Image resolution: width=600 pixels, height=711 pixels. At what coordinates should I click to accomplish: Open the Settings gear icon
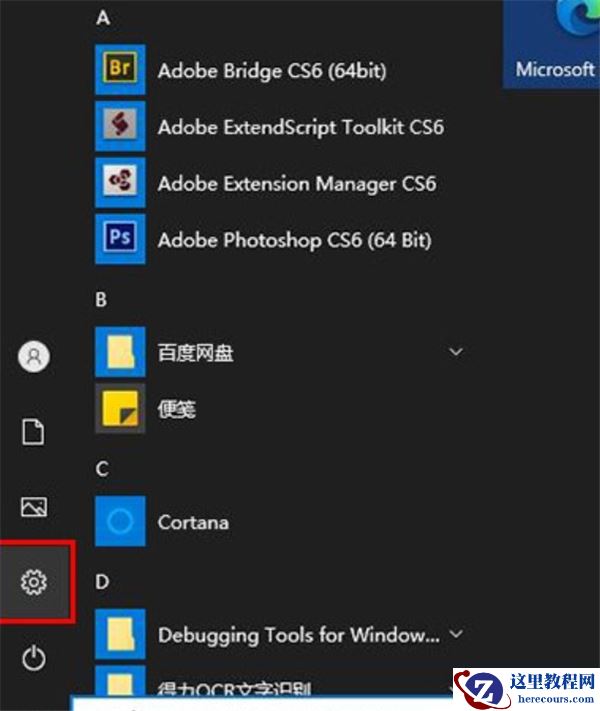[x=34, y=582]
